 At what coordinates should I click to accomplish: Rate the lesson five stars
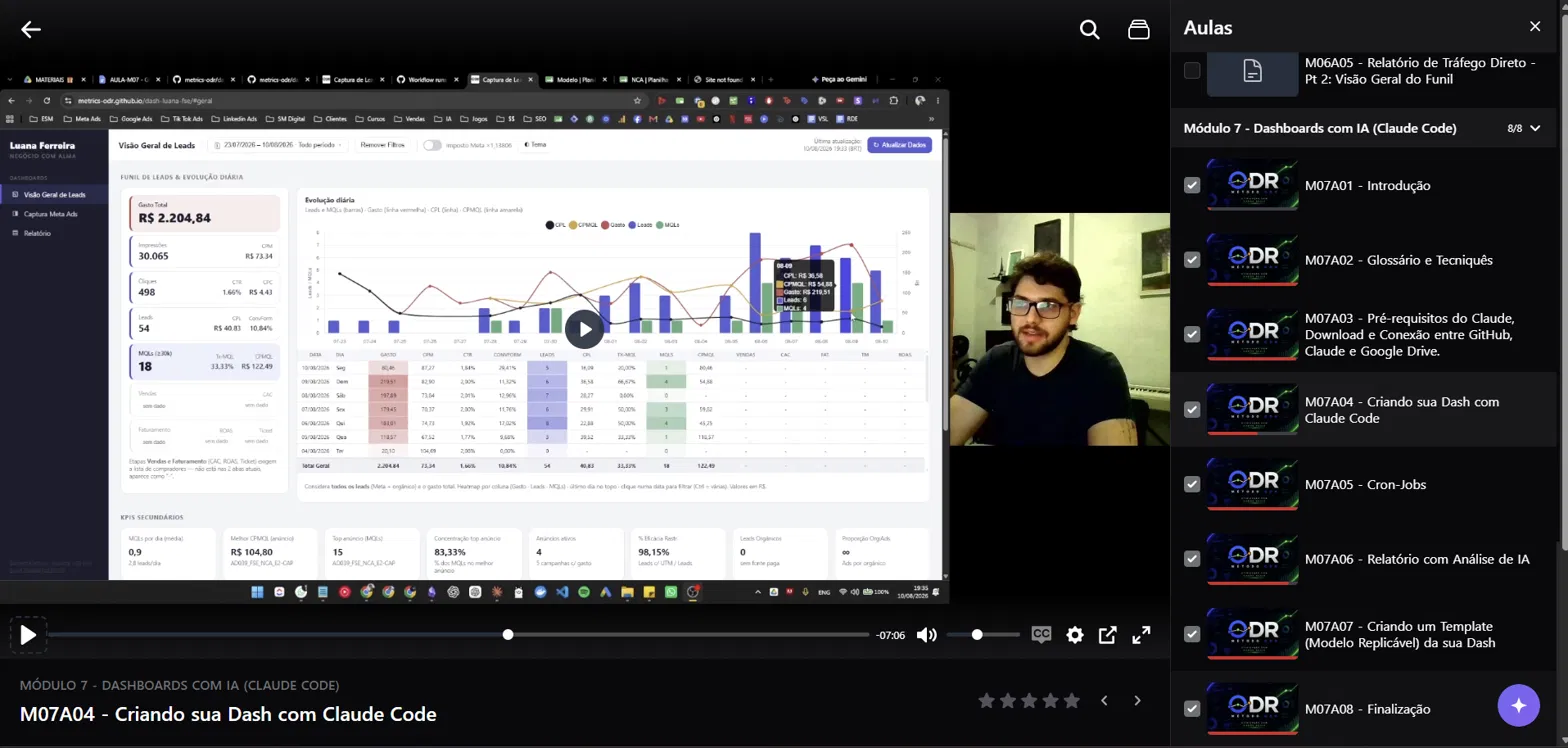pyautogui.click(x=1072, y=701)
